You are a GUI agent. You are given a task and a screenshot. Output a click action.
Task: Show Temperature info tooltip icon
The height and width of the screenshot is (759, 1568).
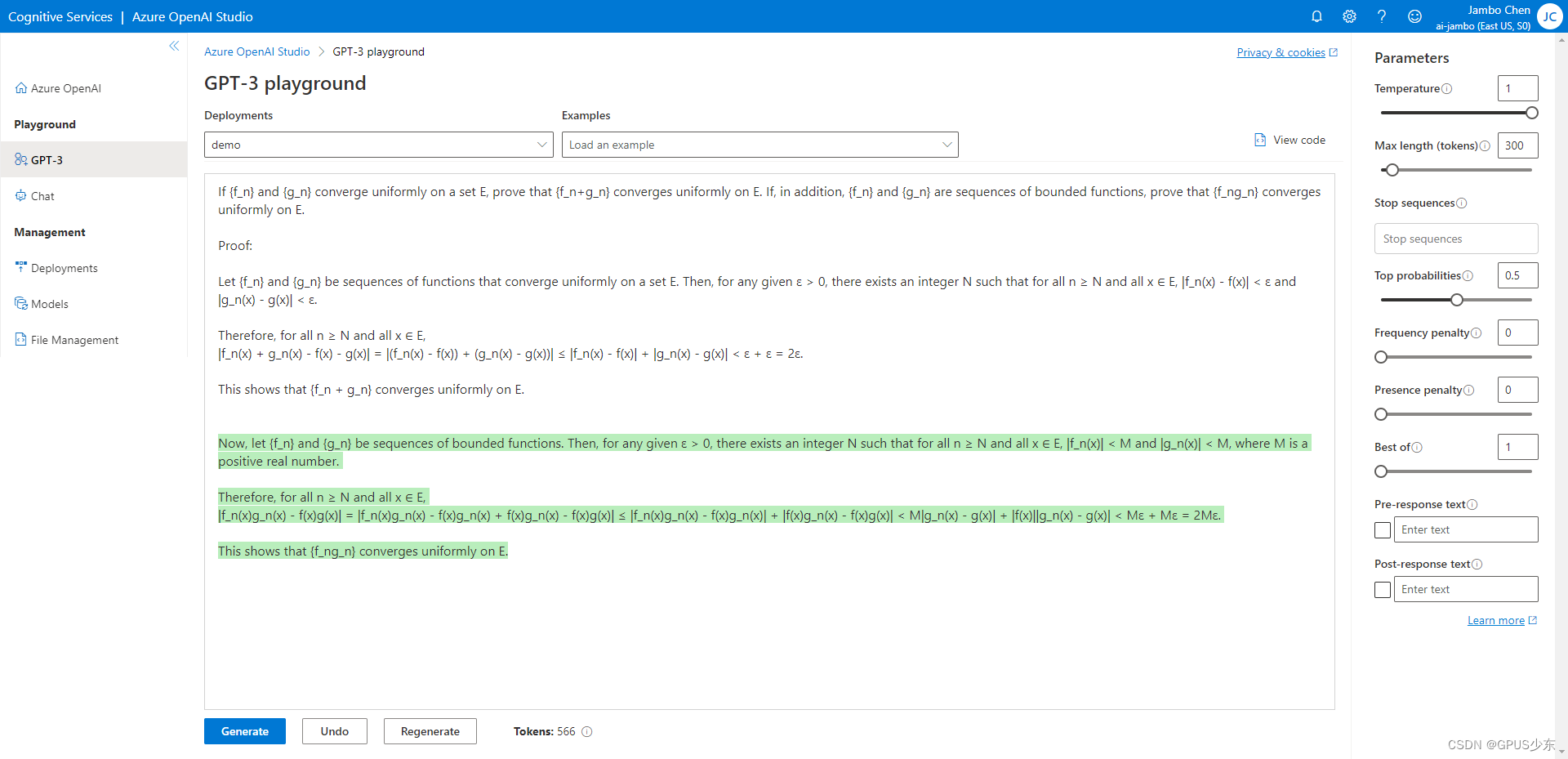pos(1446,88)
